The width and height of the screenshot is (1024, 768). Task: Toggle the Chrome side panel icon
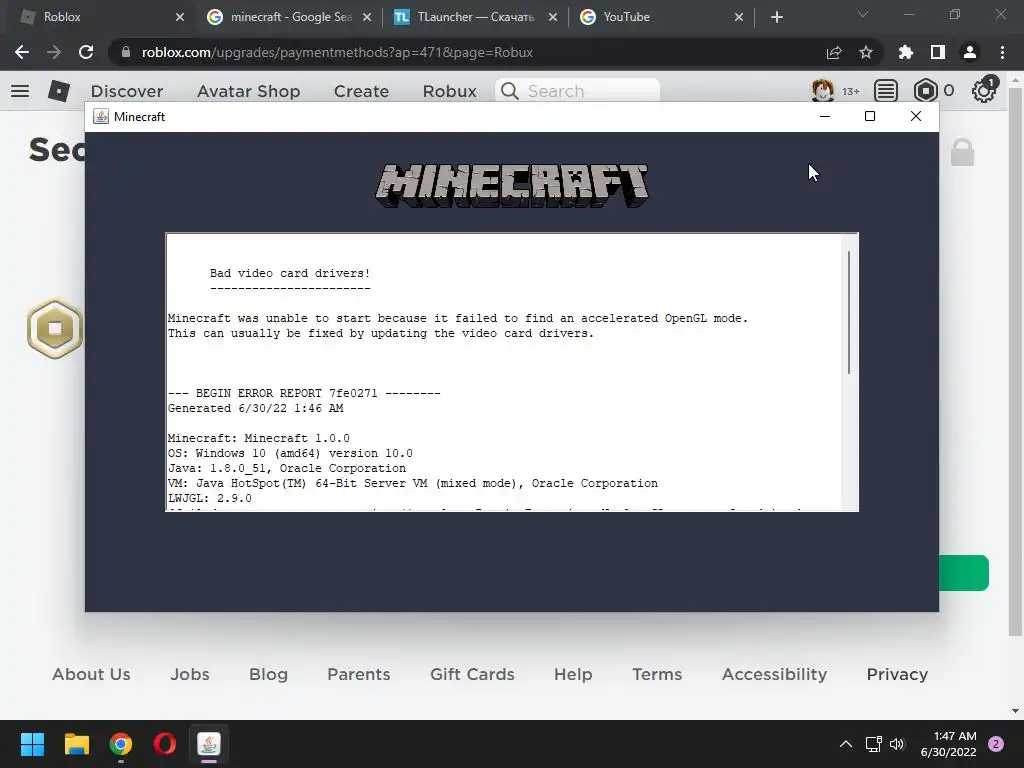pos(938,52)
